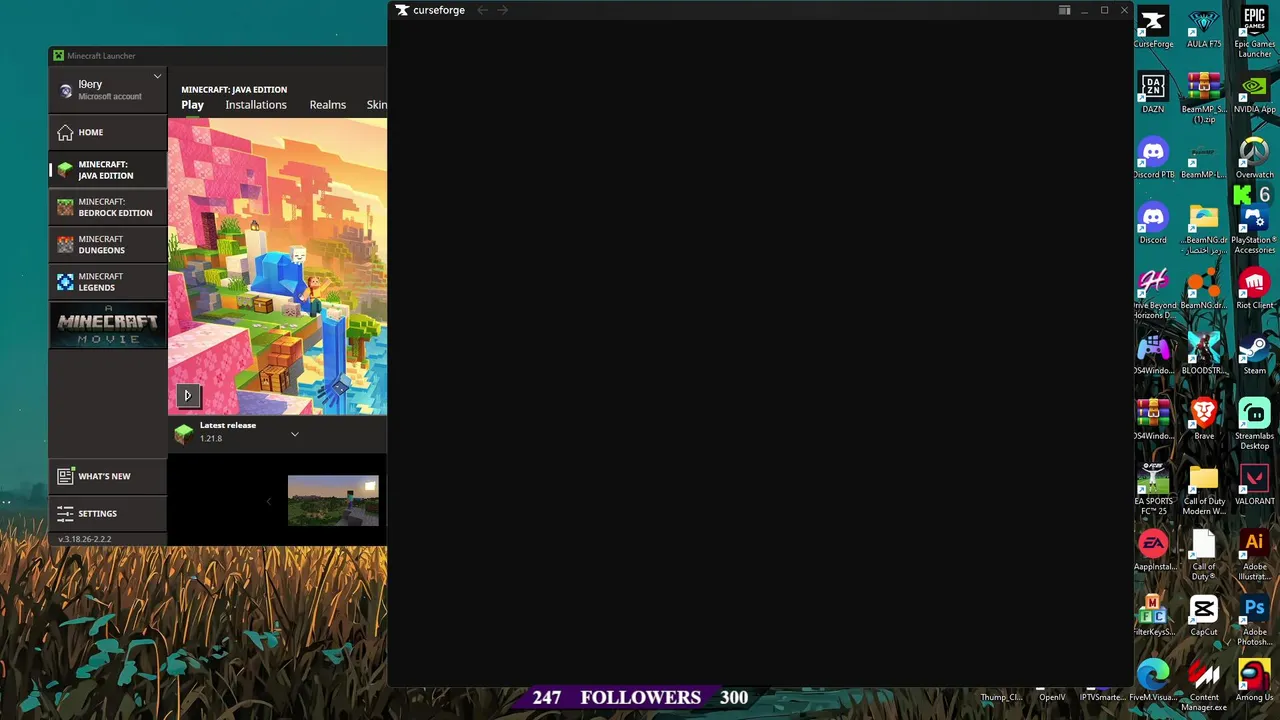Viewport: 1280px width, 720px height.
Task: Open the CapCut desktop shortcut
Action: pos(1204,616)
